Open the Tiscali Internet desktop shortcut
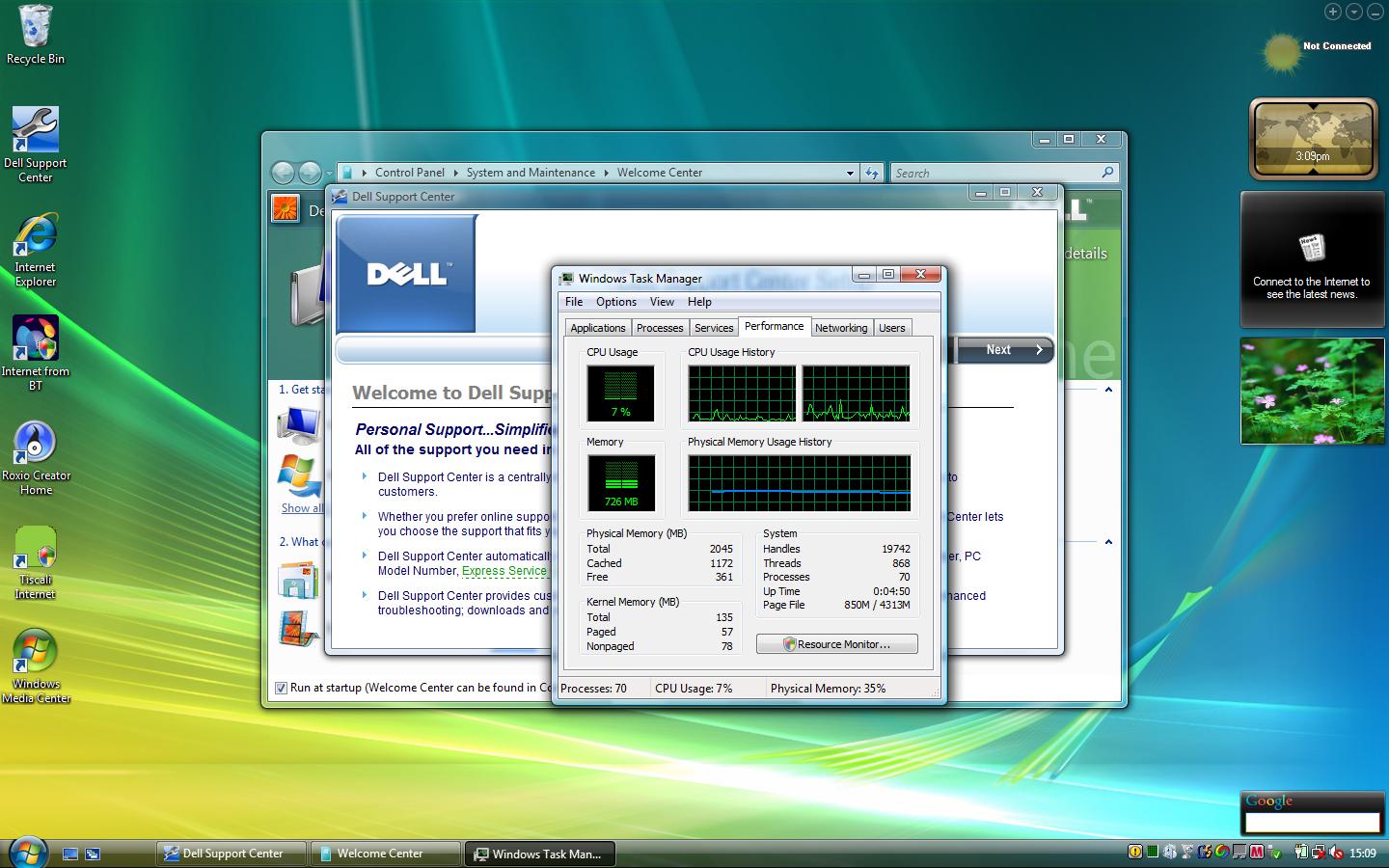 click(x=35, y=562)
